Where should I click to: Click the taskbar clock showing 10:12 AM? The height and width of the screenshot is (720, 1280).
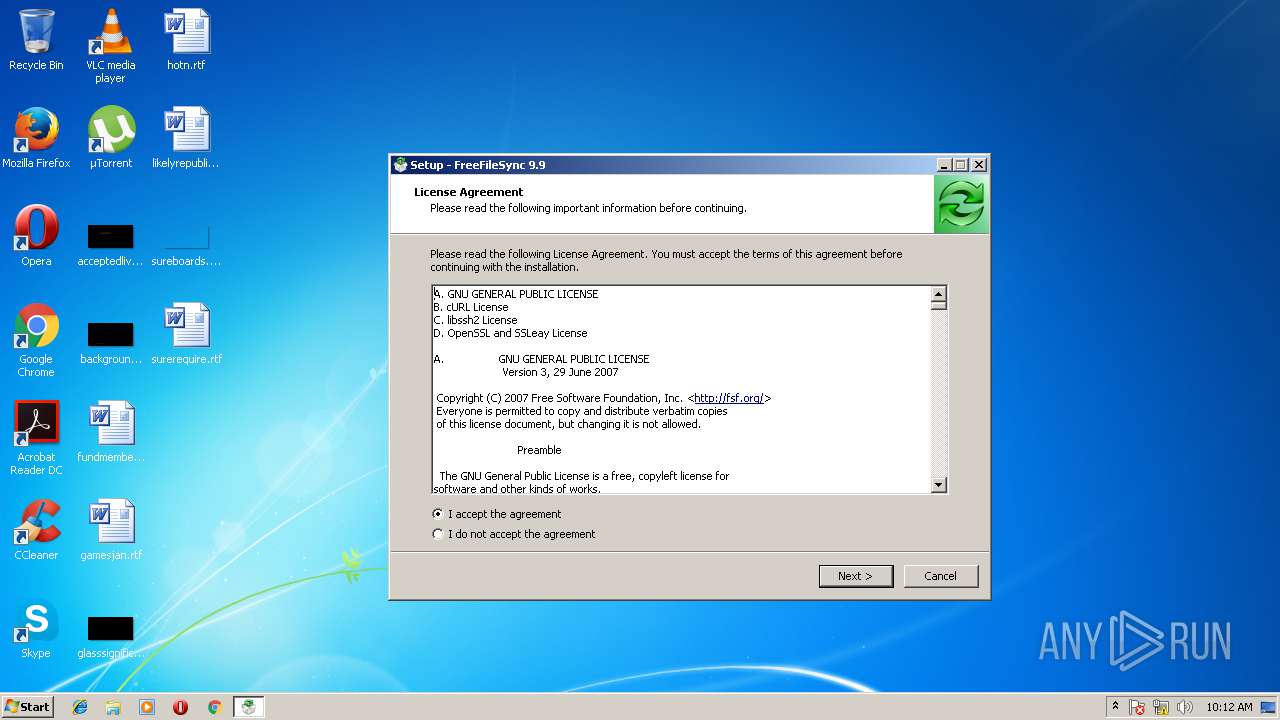(x=1229, y=707)
